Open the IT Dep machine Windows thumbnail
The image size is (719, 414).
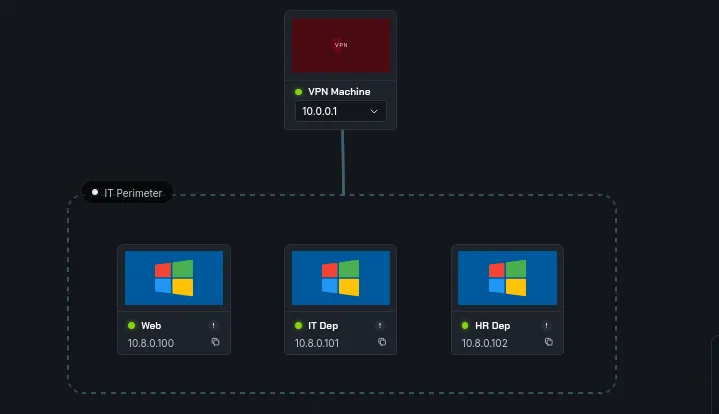tap(341, 278)
